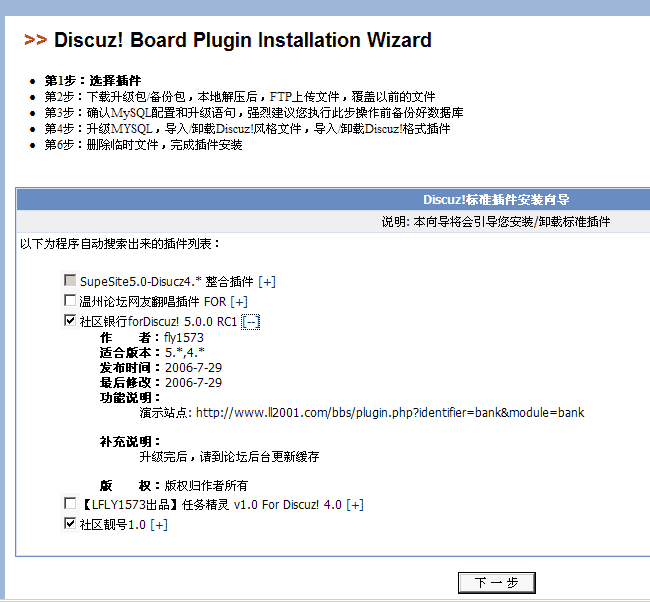This screenshot has height=602, width=650.
Task: Click the 第3步 step about MySQL config
Action: [254, 113]
